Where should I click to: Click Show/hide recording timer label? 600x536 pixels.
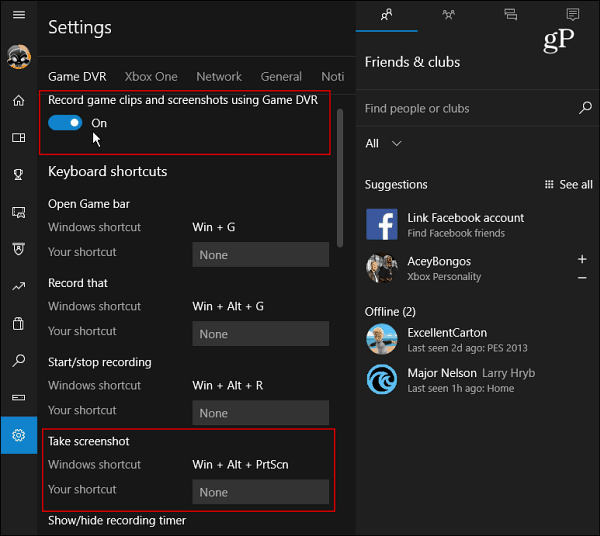[x=117, y=521]
